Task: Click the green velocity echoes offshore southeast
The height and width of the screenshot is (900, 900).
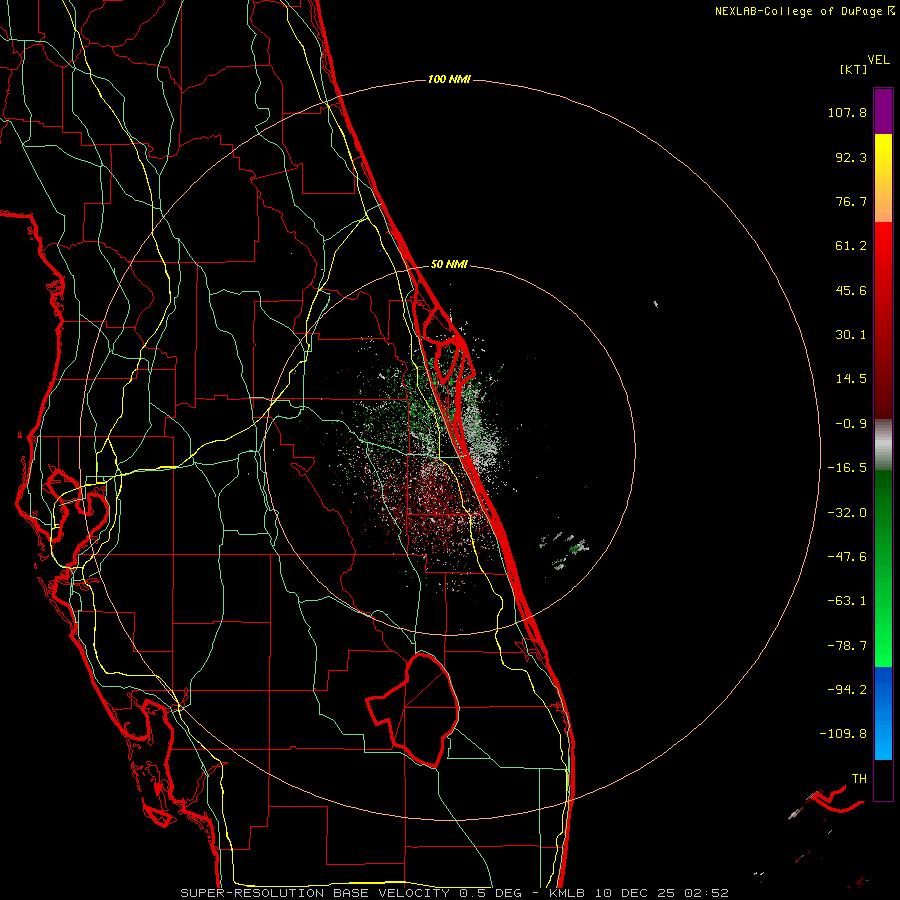Action: (564, 550)
